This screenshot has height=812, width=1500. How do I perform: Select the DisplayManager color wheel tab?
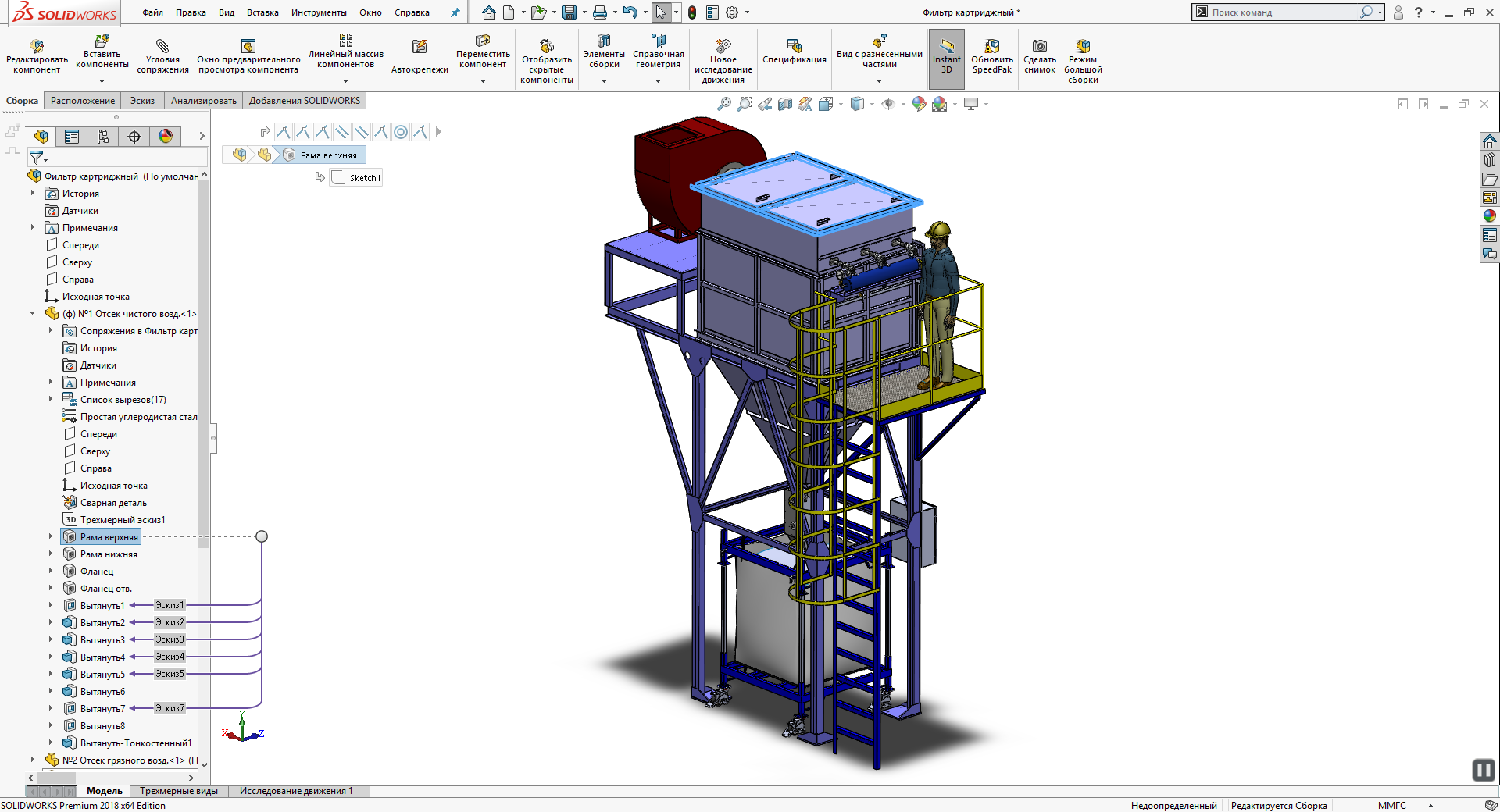[166, 137]
